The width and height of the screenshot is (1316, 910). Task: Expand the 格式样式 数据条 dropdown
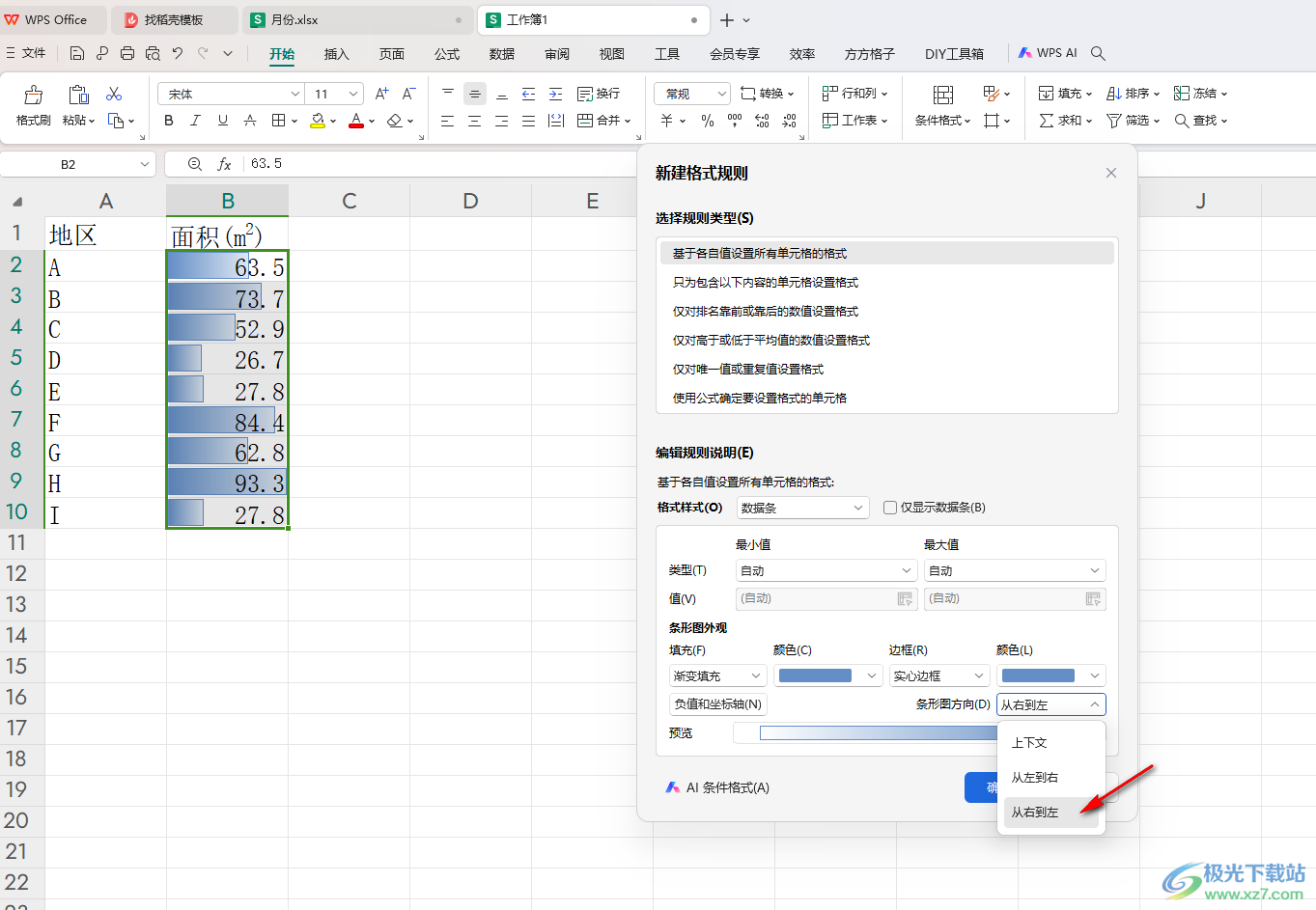pos(803,508)
